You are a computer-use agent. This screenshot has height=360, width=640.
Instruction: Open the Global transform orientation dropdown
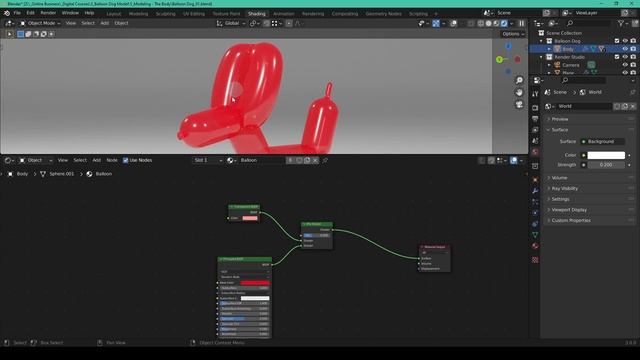coord(231,23)
